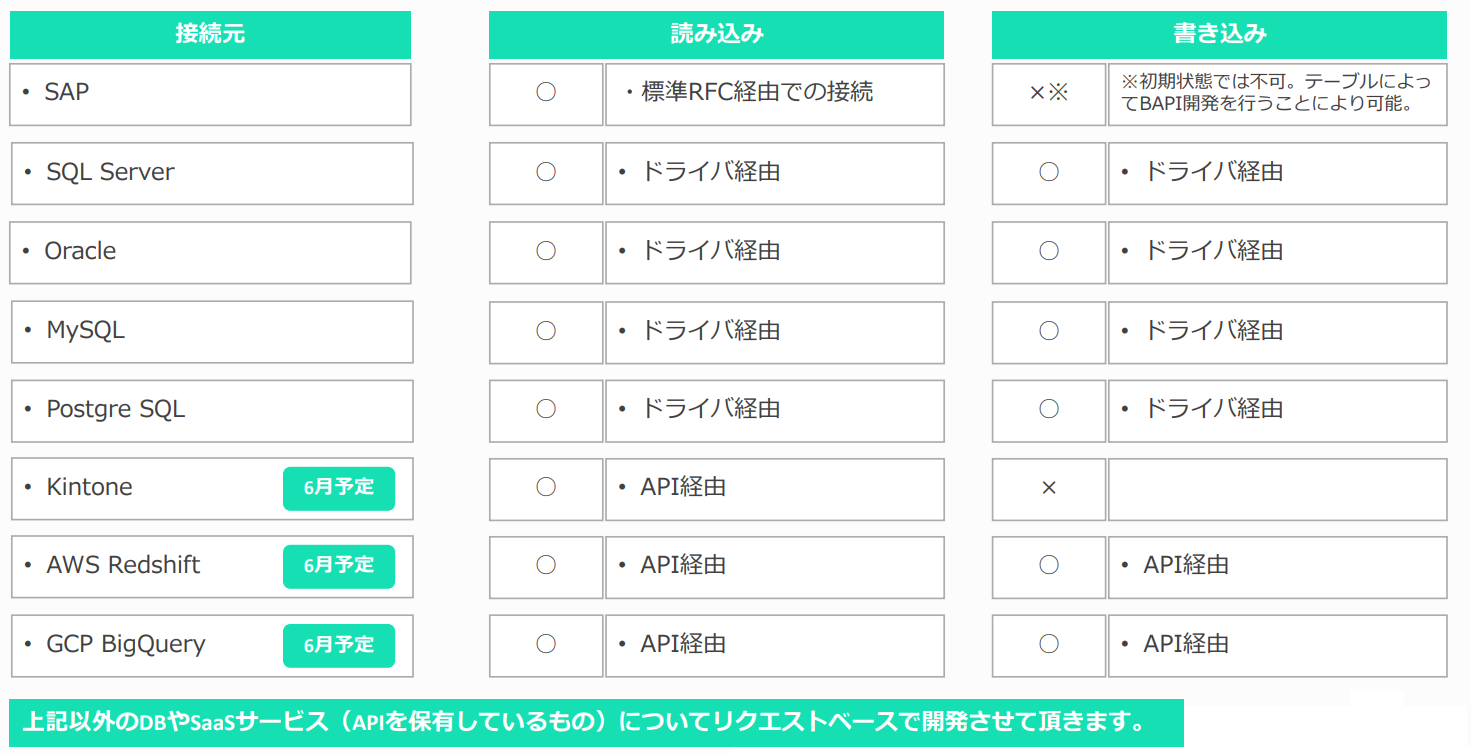
Task: Click the green request-based development footer banner
Action: coord(596,721)
